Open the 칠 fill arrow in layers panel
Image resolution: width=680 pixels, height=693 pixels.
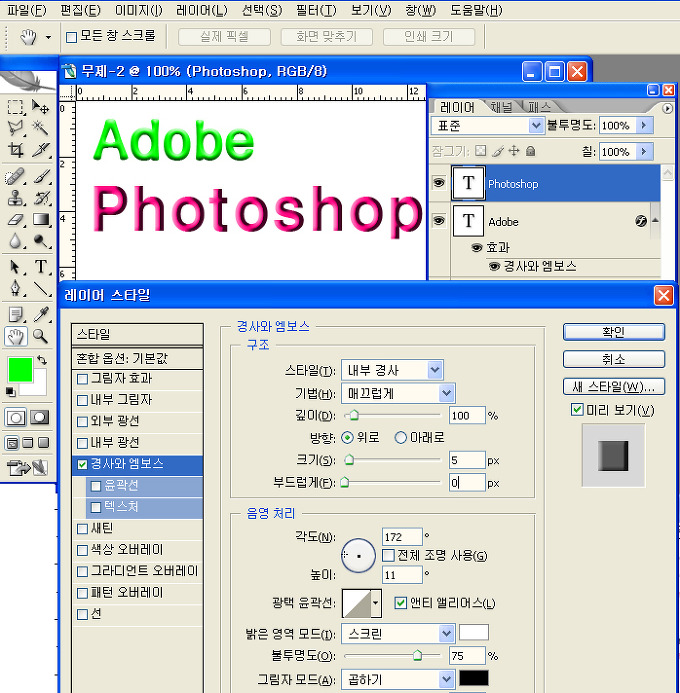coord(644,152)
